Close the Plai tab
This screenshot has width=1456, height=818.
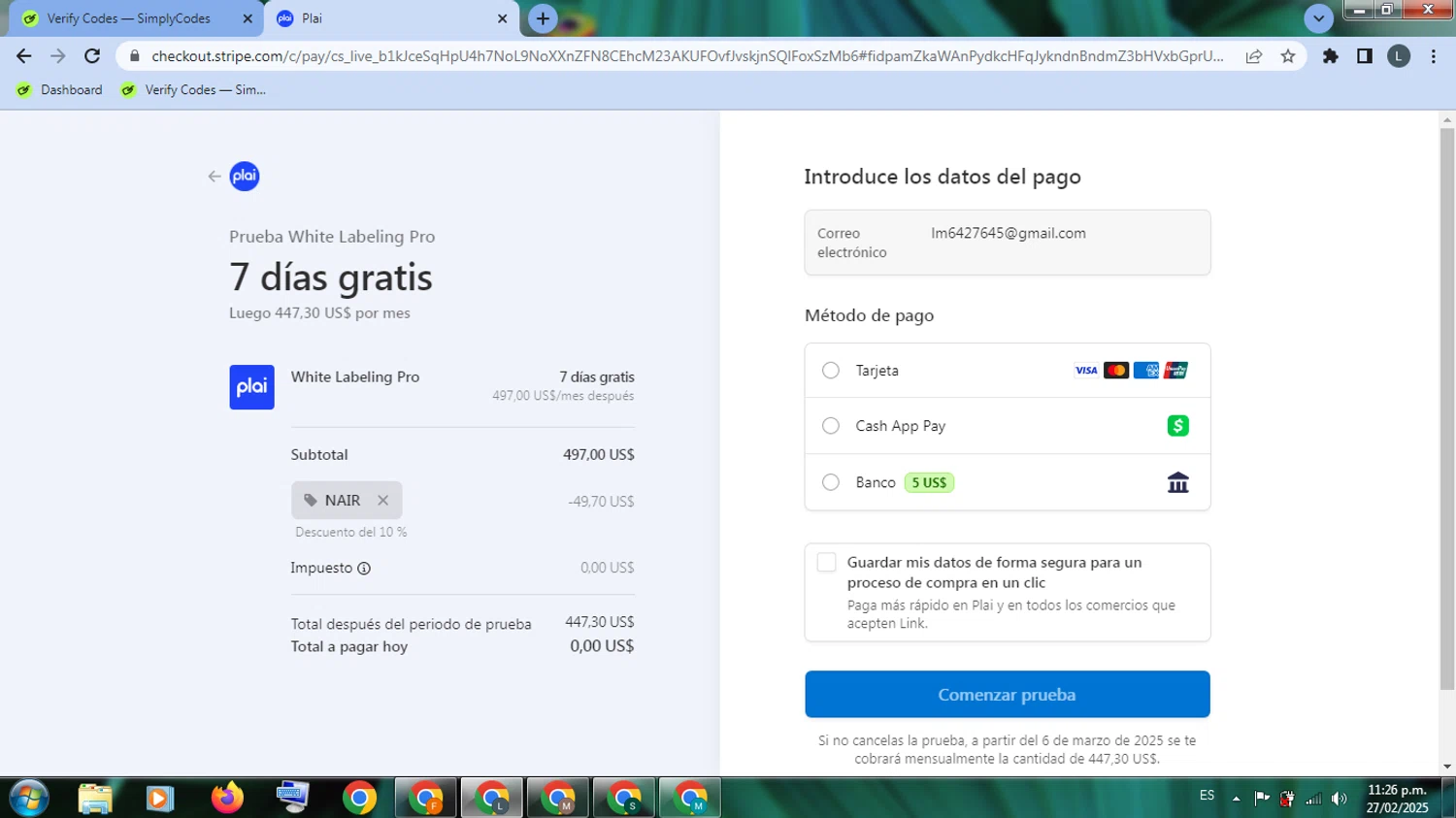point(502,18)
